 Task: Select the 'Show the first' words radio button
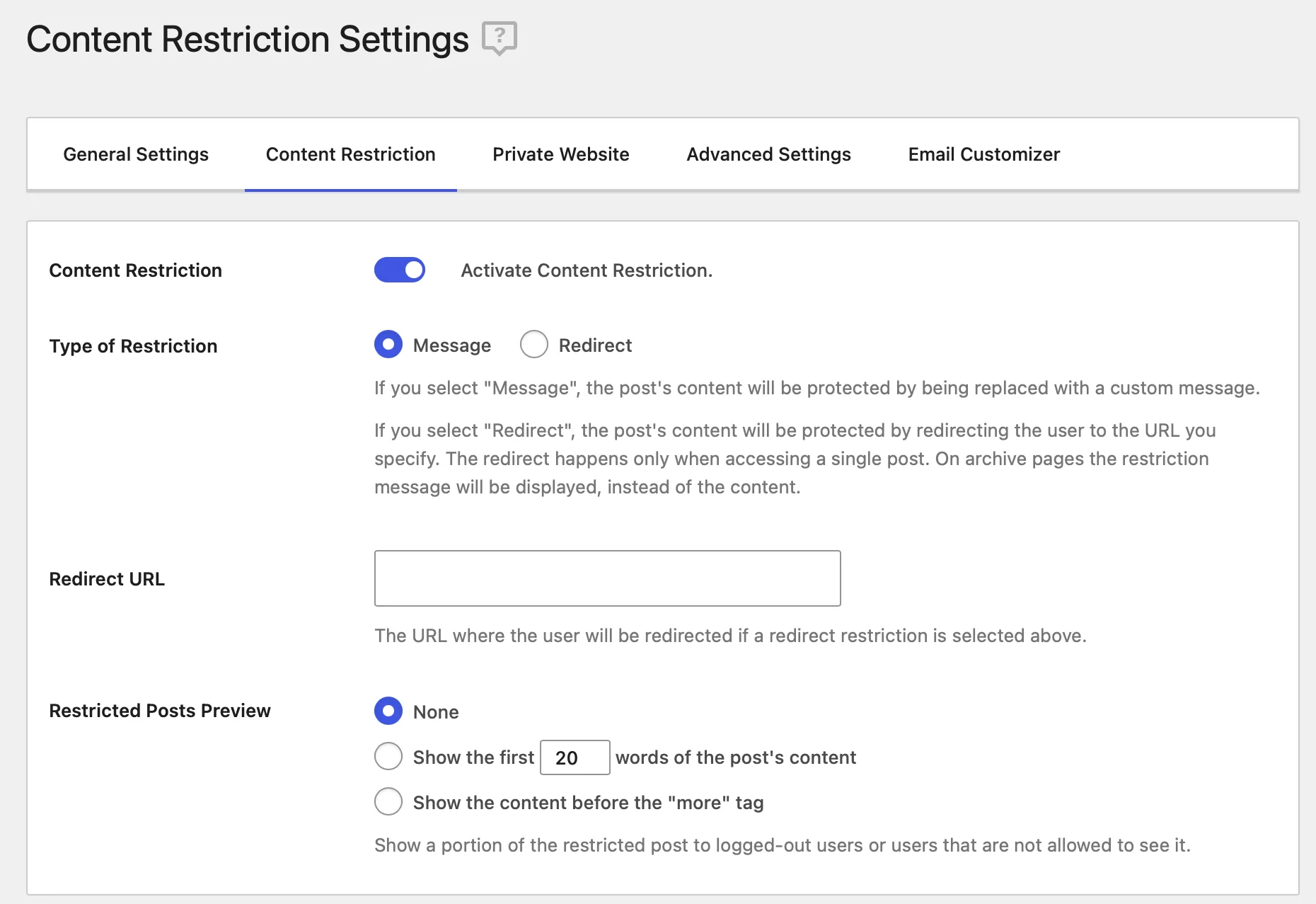click(x=388, y=757)
